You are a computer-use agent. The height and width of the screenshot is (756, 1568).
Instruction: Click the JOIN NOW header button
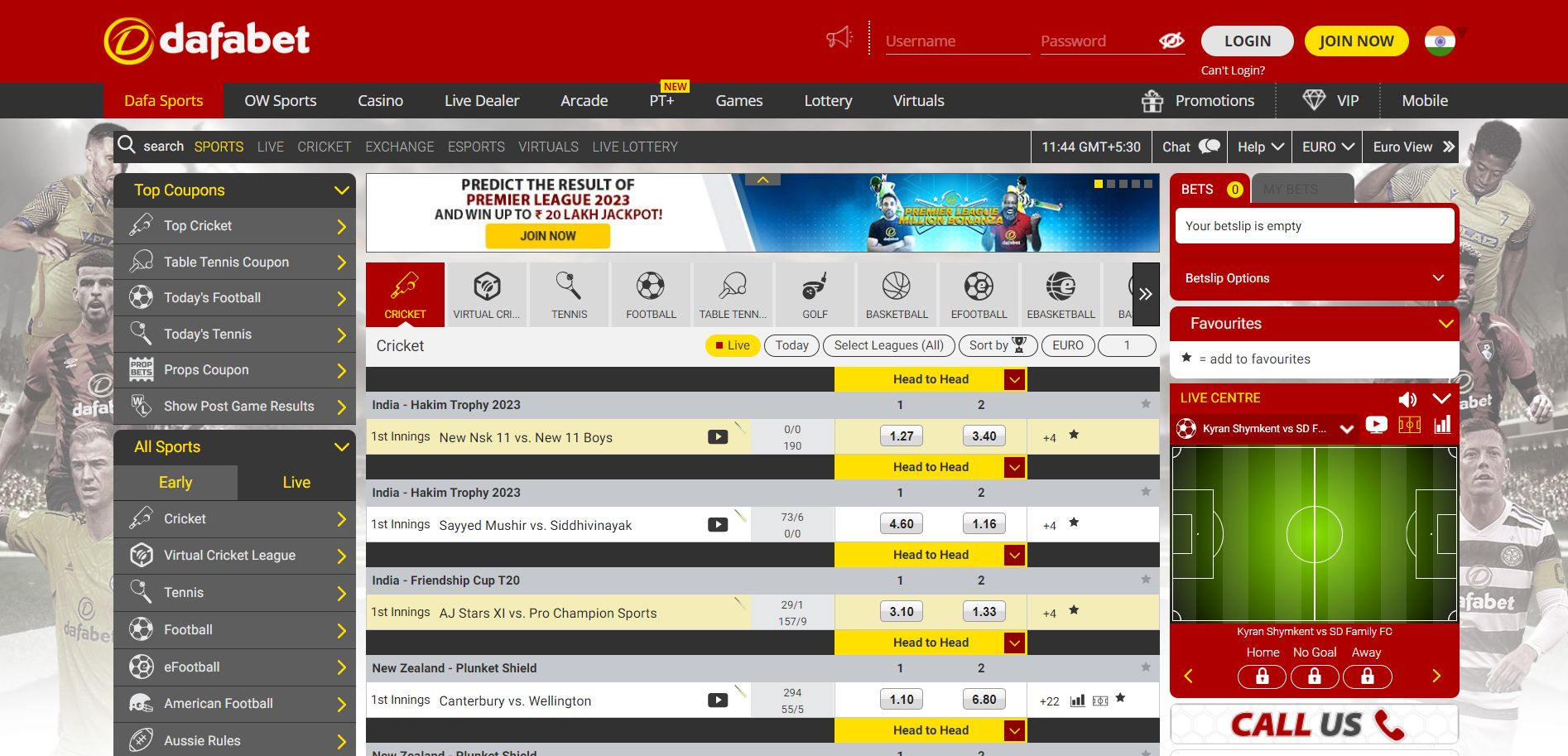(x=1356, y=41)
